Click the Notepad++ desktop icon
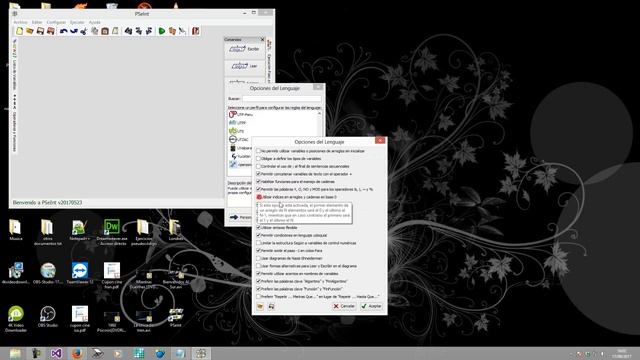The image size is (640, 360). click(79, 229)
